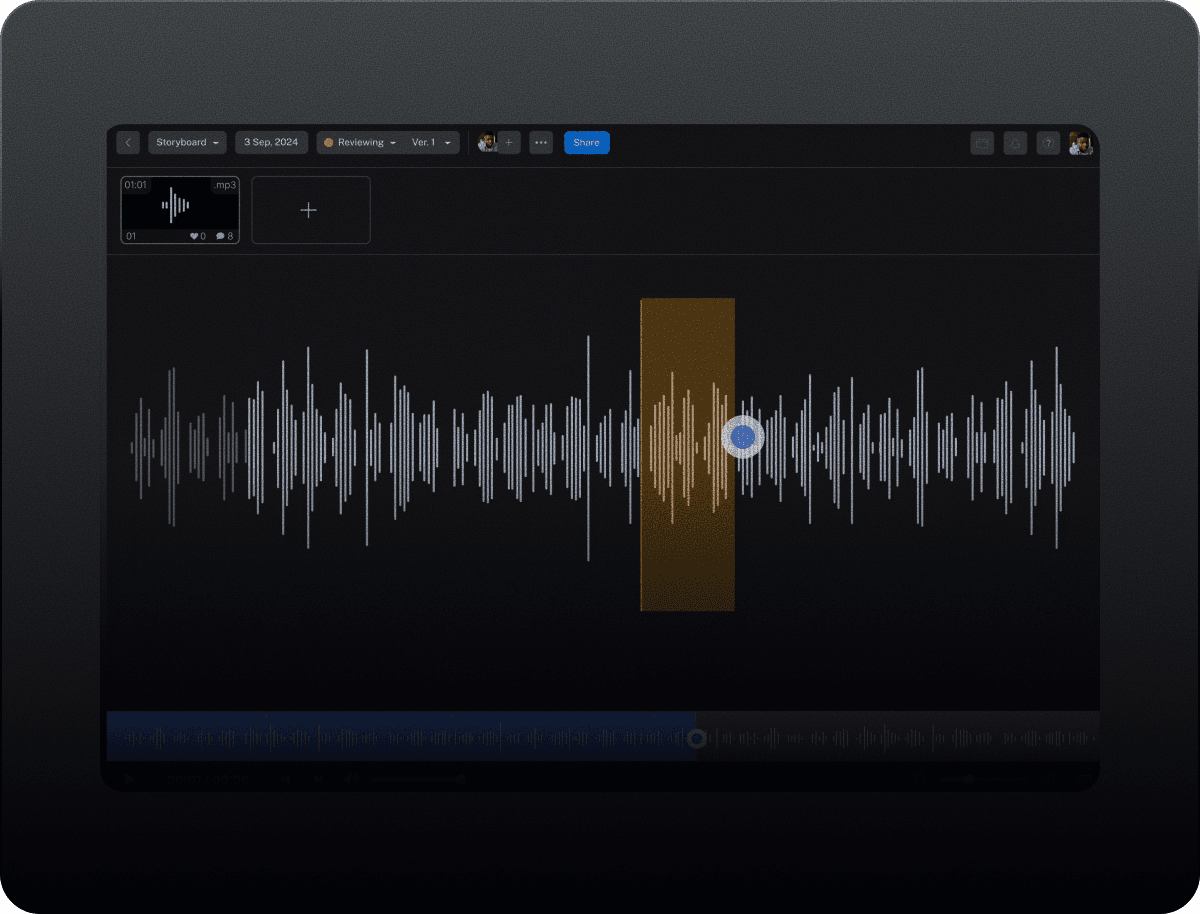Click the playhead handle on mini waveform scrubber
Viewport: 1200px width, 914px height.
(697, 739)
